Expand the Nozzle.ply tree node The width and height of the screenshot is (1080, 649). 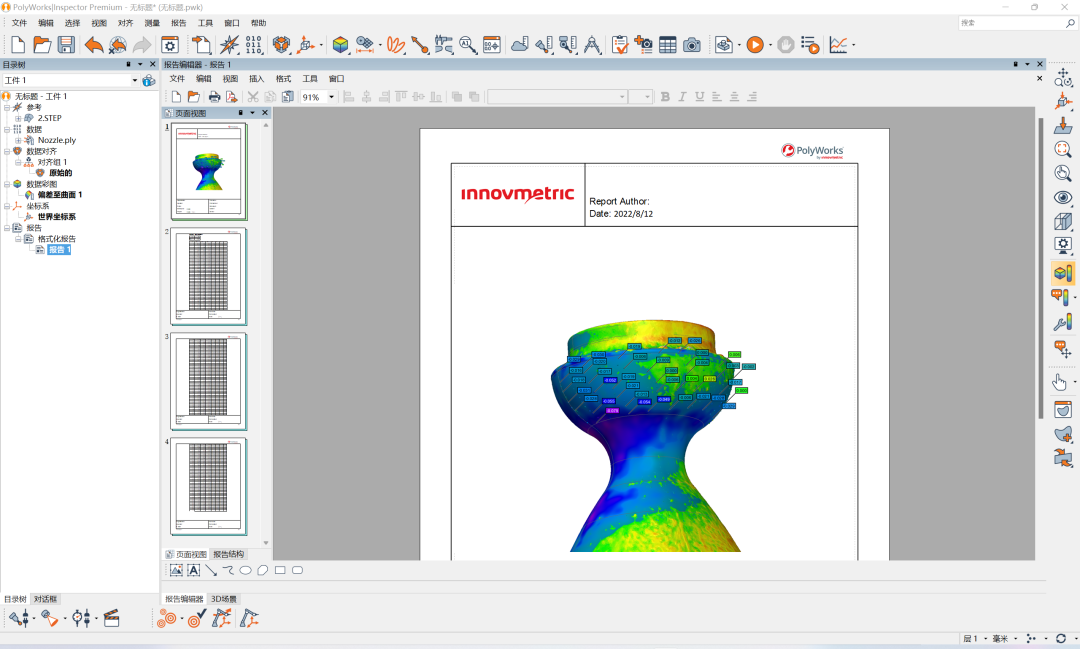point(18,140)
